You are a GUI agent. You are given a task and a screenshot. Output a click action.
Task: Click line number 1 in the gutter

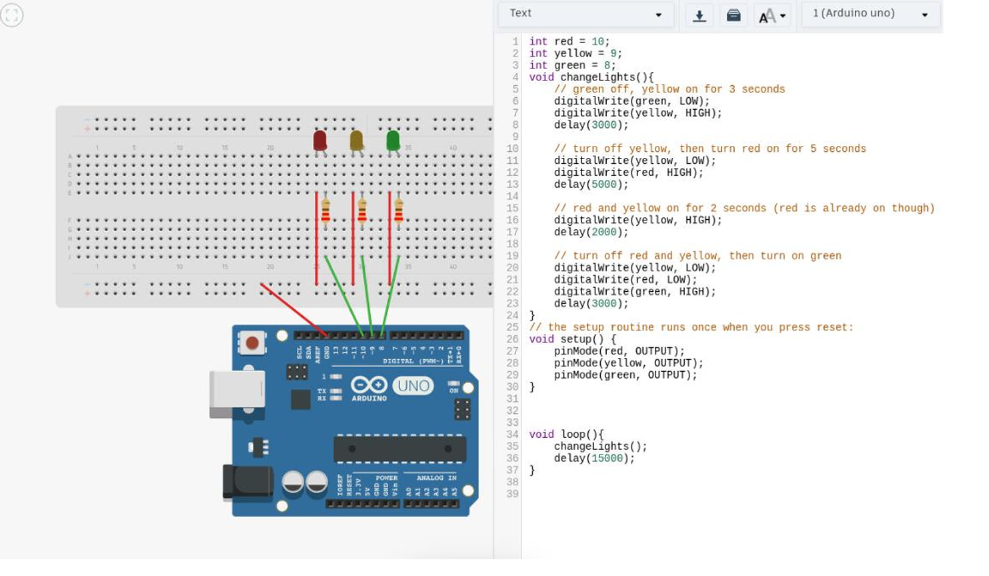coord(515,42)
